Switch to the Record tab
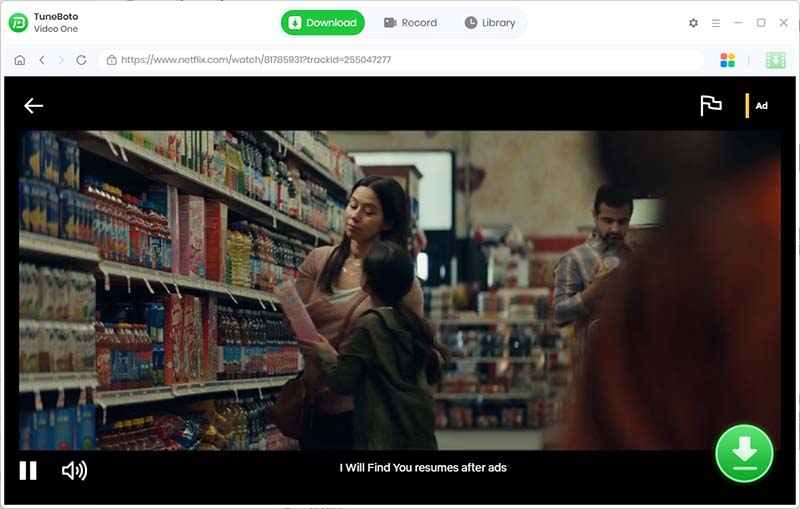 click(411, 22)
